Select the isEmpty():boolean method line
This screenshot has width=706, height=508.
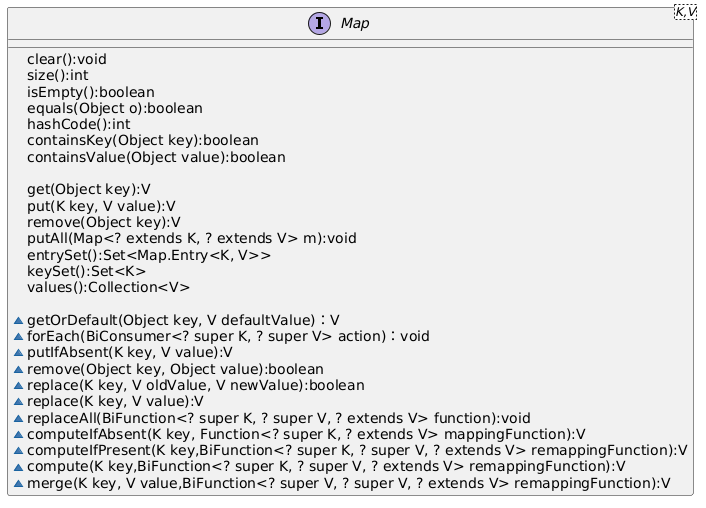click(x=91, y=92)
